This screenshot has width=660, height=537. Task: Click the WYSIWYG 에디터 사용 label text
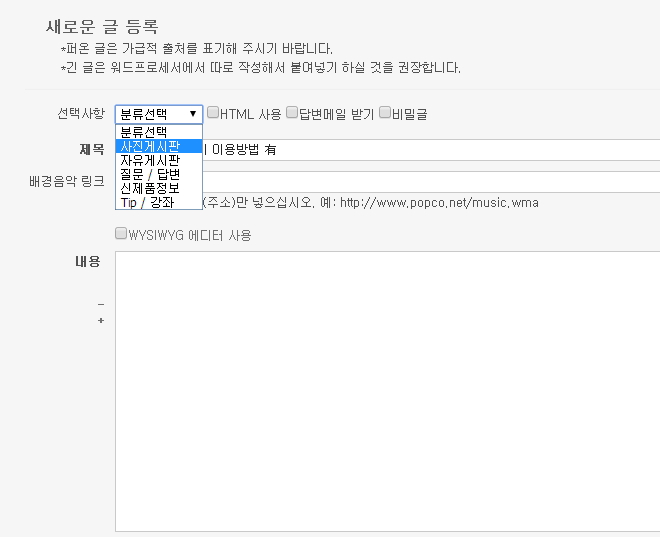pyautogui.click(x=190, y=235)
